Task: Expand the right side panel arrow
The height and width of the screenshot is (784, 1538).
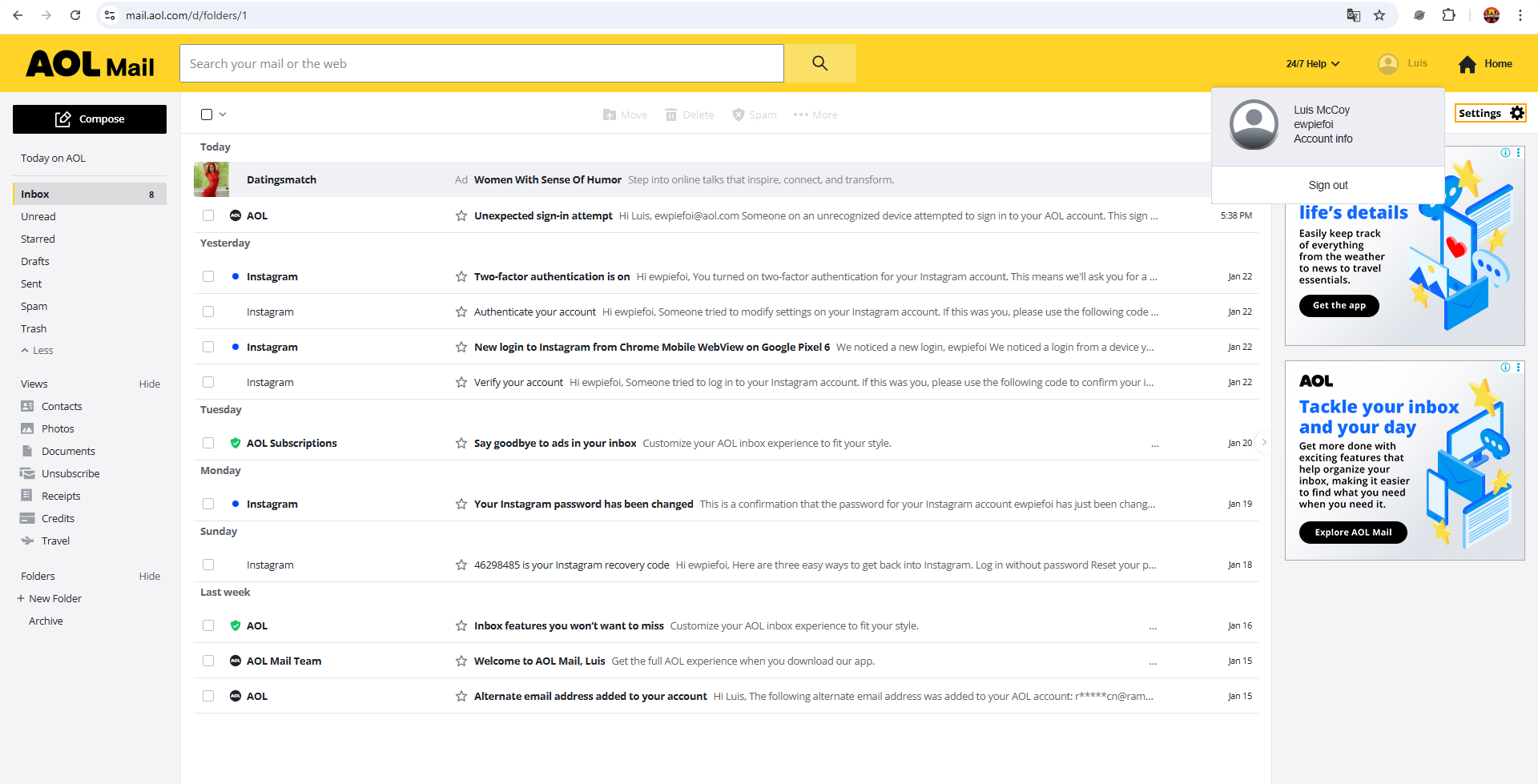Action: coord(1264,442)
